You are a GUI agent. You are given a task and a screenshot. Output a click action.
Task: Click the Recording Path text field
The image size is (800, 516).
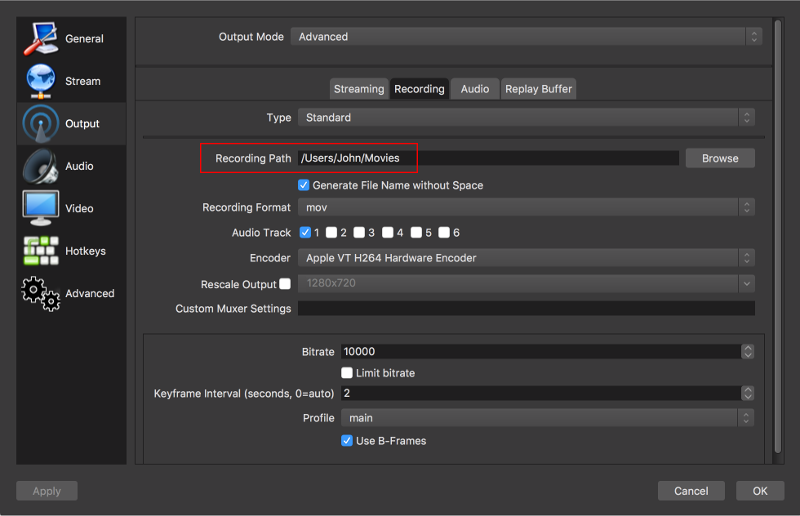488,158
